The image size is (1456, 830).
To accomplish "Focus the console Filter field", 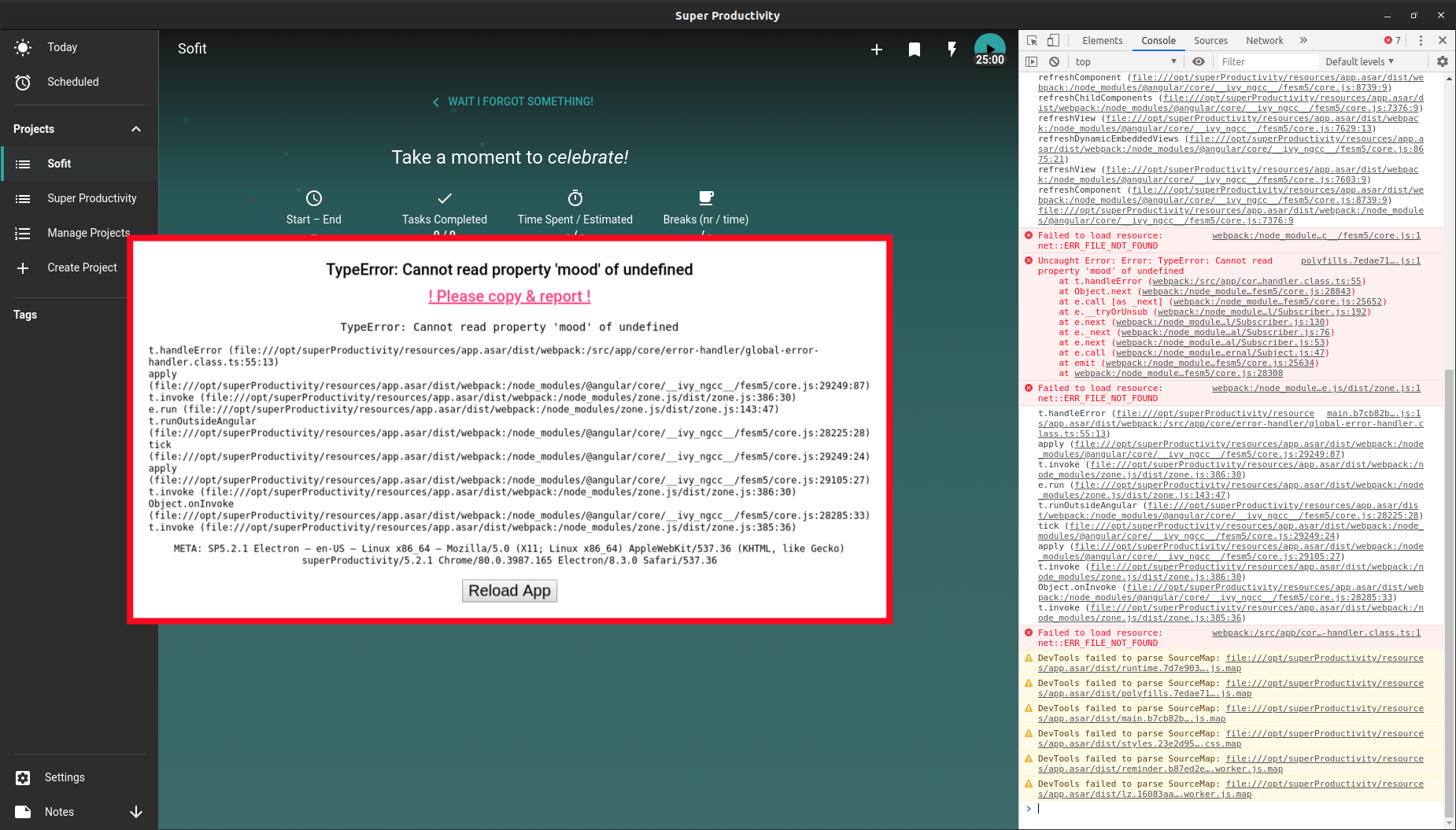I will pyautogui.click(x=1267, y=61).
